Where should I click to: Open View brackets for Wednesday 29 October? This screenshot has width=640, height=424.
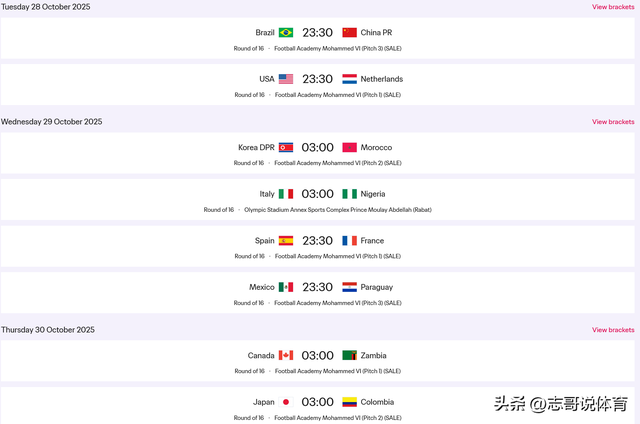pos(613,122)
